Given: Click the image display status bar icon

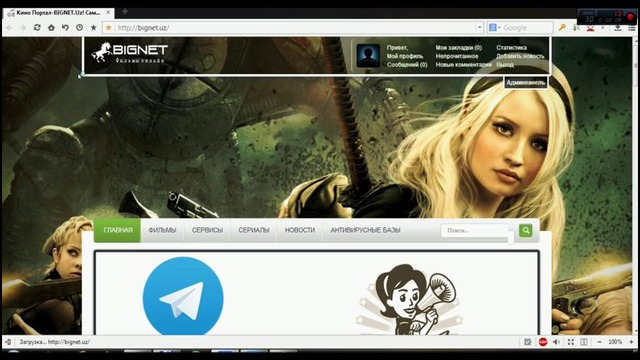Looking at the screenshot, I should pyautogui.click(x=527, y=342).
